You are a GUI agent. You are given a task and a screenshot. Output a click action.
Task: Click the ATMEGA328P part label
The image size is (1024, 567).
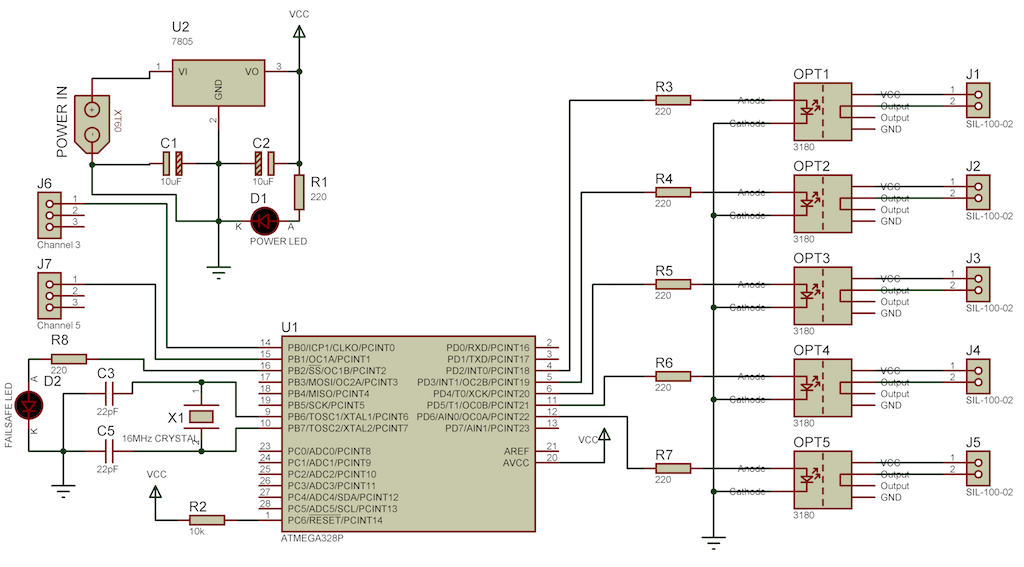(312, 539)
